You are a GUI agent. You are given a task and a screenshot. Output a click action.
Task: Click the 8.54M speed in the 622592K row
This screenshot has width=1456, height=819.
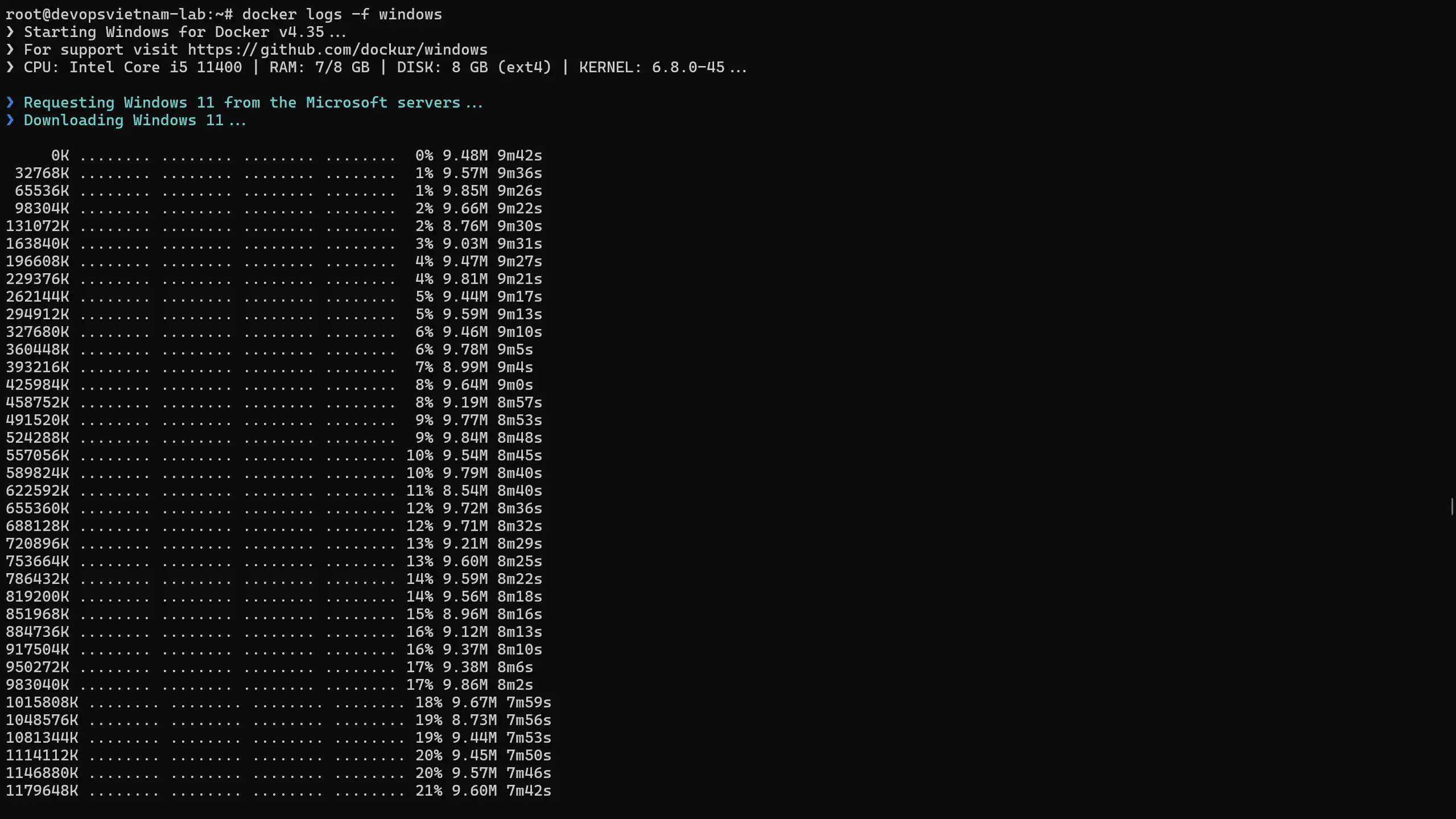tap(465, 491)
